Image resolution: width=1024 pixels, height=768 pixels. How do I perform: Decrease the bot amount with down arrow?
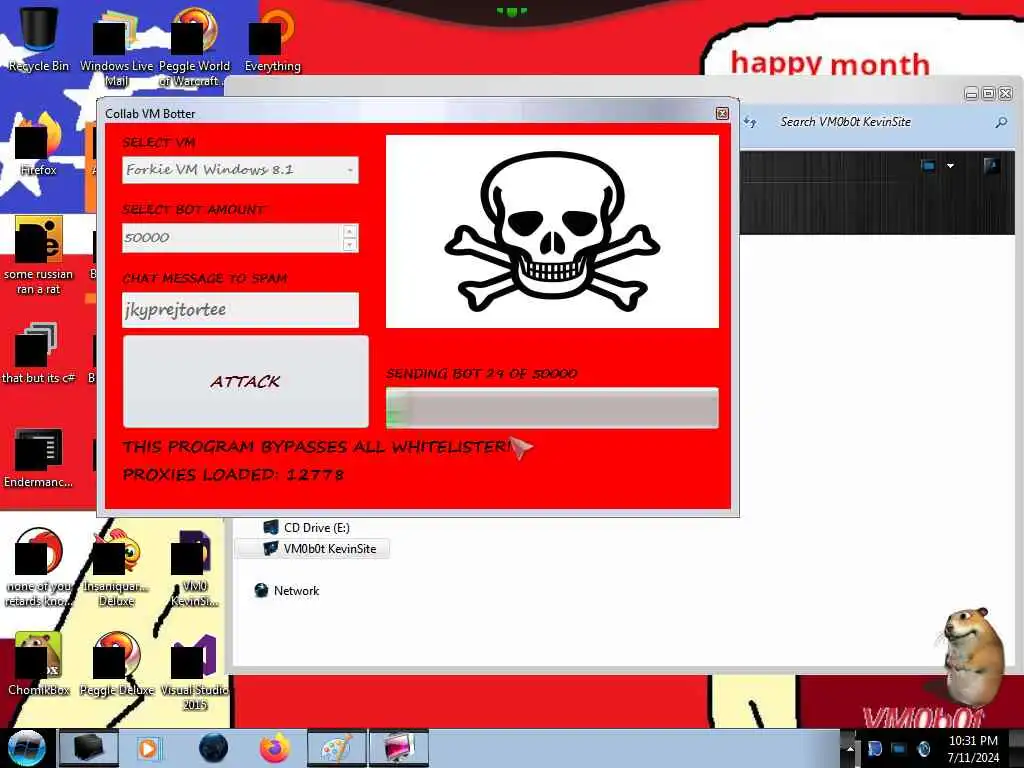coord(349,244)
